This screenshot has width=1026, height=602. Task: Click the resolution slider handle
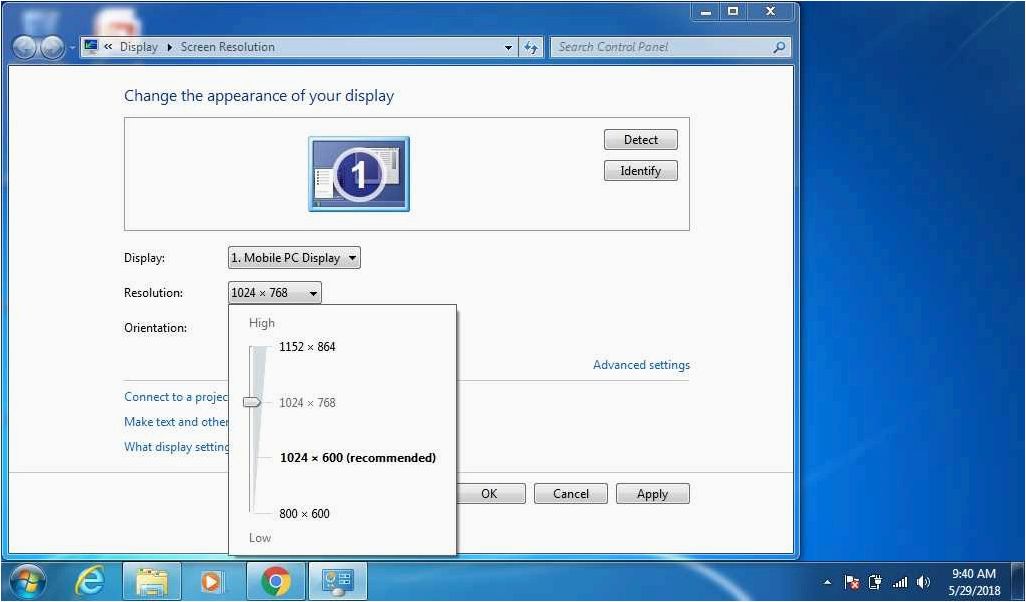coord(252,402)
